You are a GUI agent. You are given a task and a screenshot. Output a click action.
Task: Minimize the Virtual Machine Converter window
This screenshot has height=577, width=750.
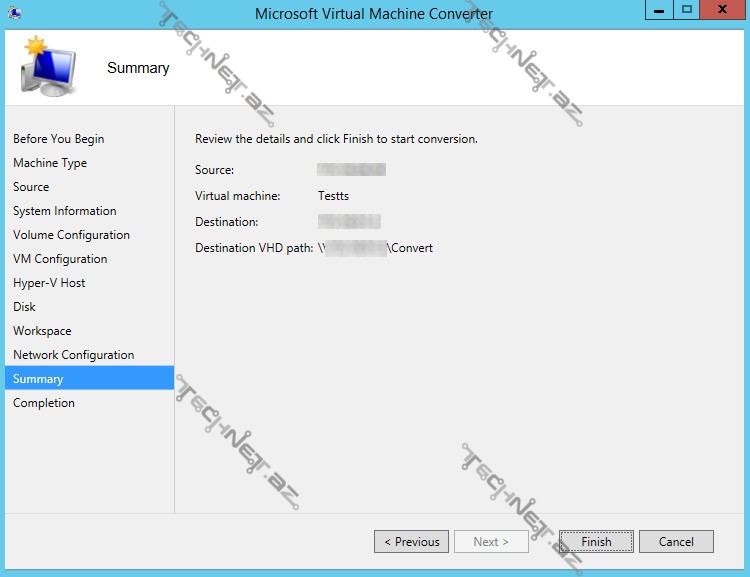tap(657, 10)
